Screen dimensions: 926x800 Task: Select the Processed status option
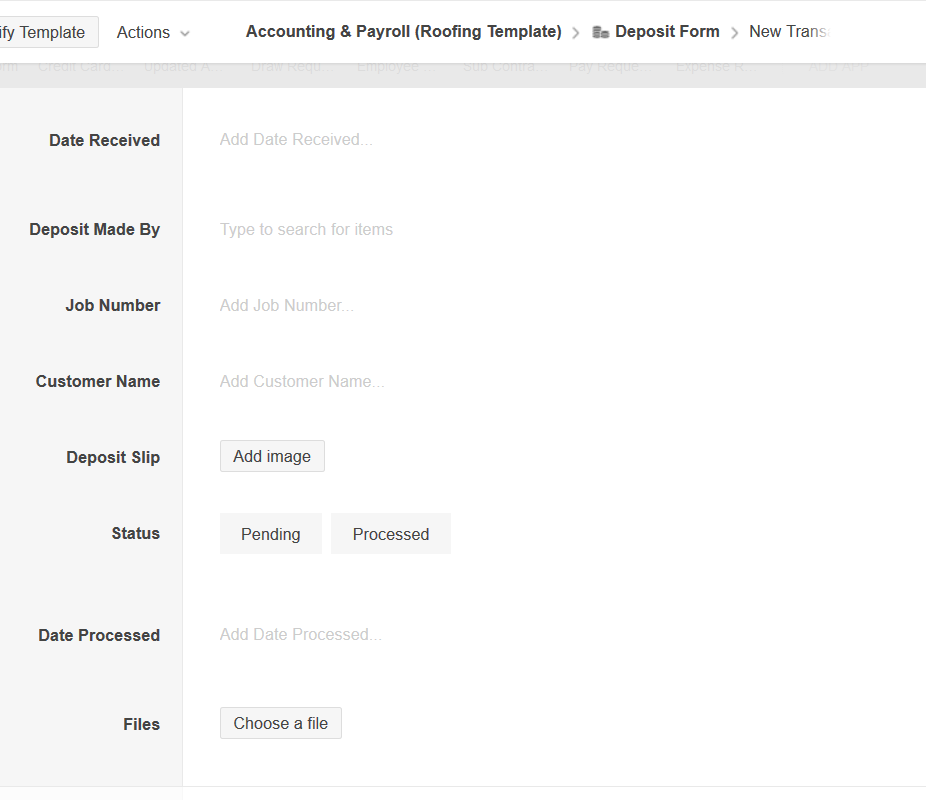click(391, 534)
